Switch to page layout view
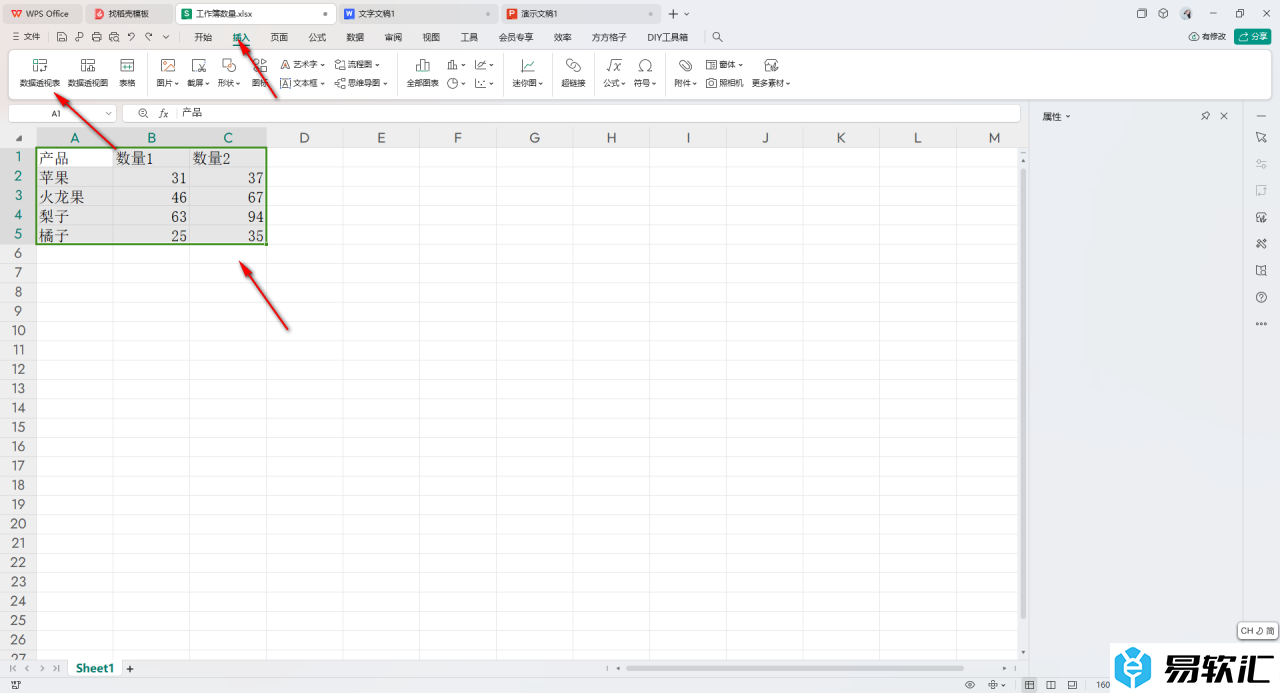 click(x=1052, y=685)
